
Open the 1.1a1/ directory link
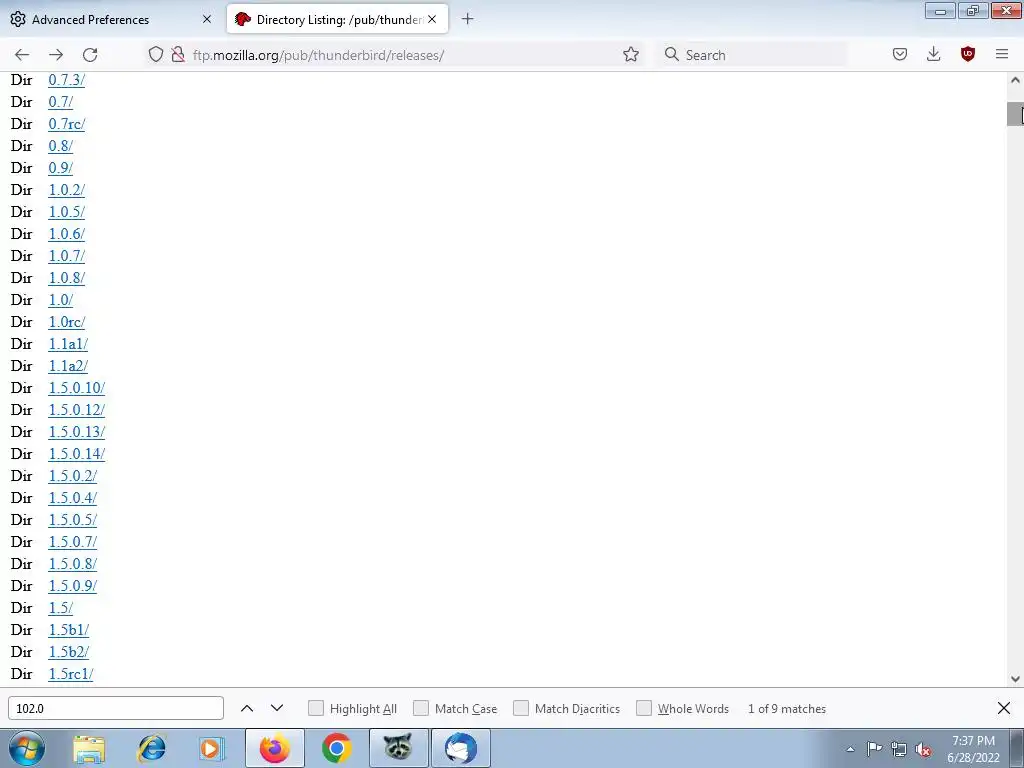[68, 344]
